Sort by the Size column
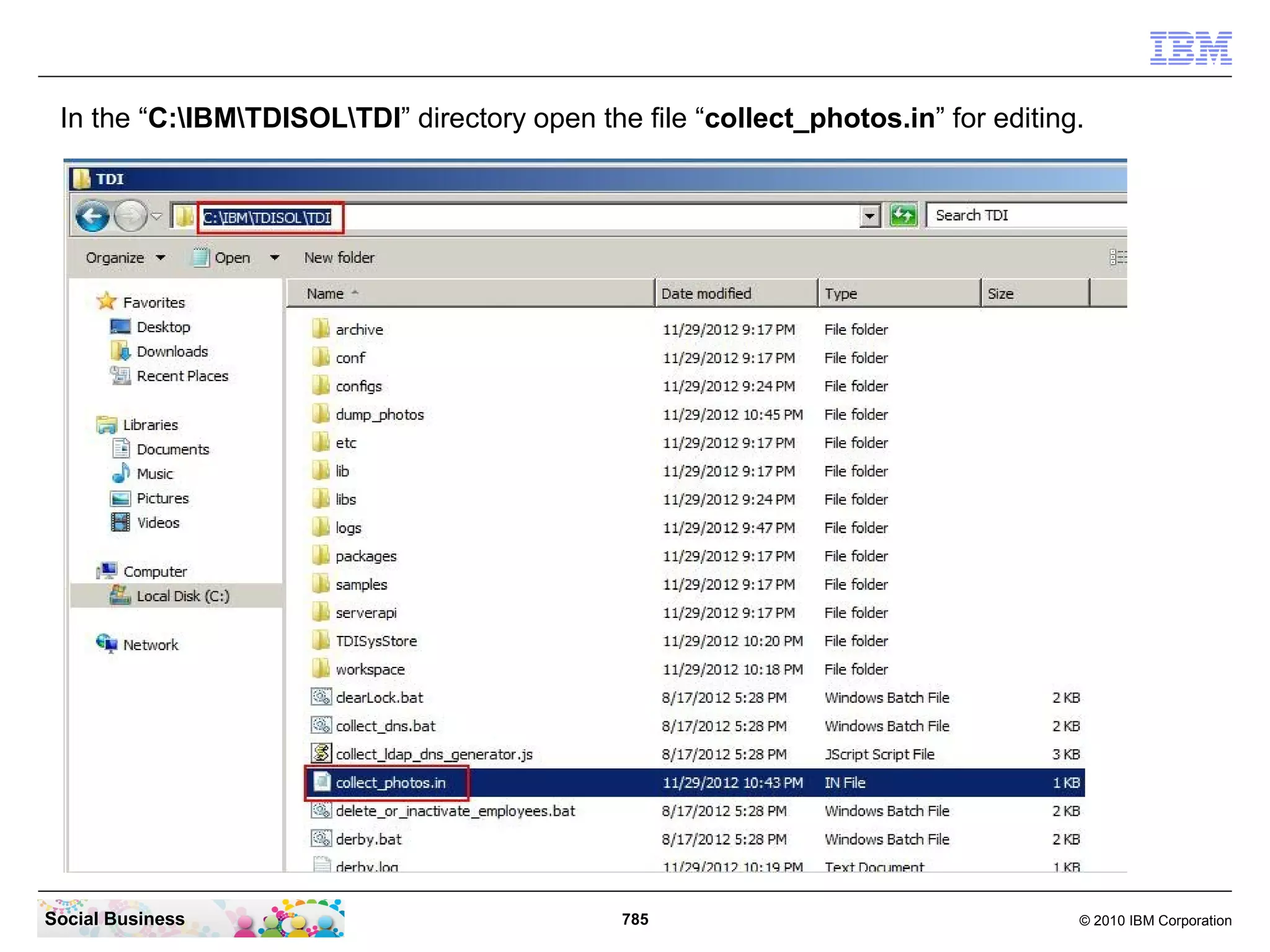 pos(1035,293)
